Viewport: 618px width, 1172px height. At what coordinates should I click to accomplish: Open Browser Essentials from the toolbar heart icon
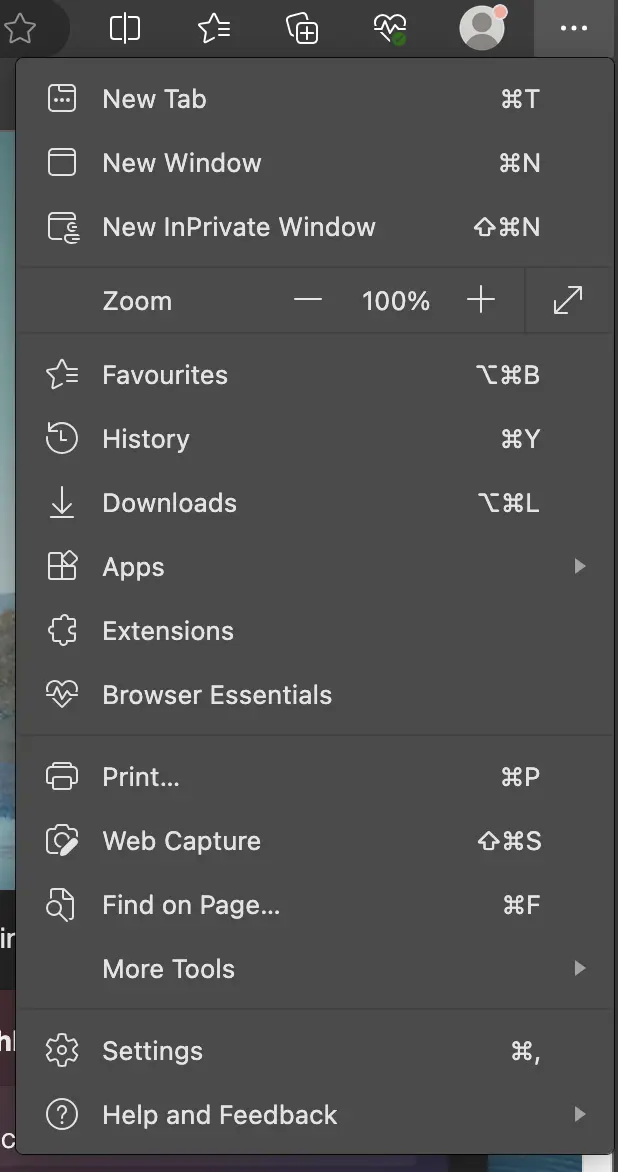point(390,29)
